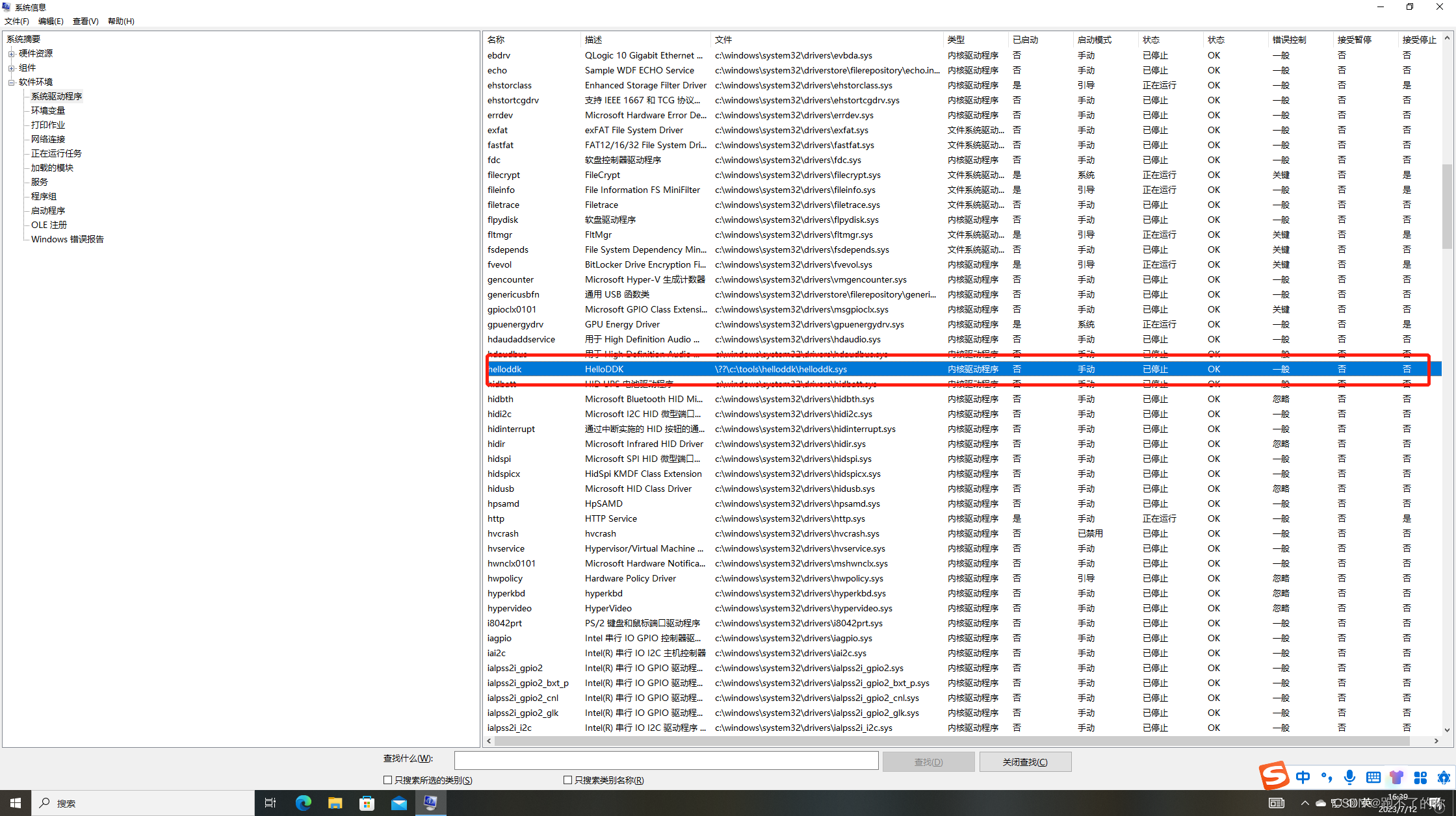Select 加载的模块 in the tree
This screenshot has width=1456, height=816.
(x=52, y=168)
